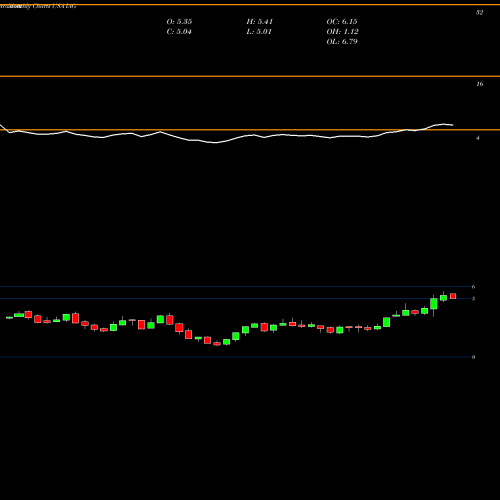
Task: Click the high value 'H: 5.41'
Action: point(260,22)
